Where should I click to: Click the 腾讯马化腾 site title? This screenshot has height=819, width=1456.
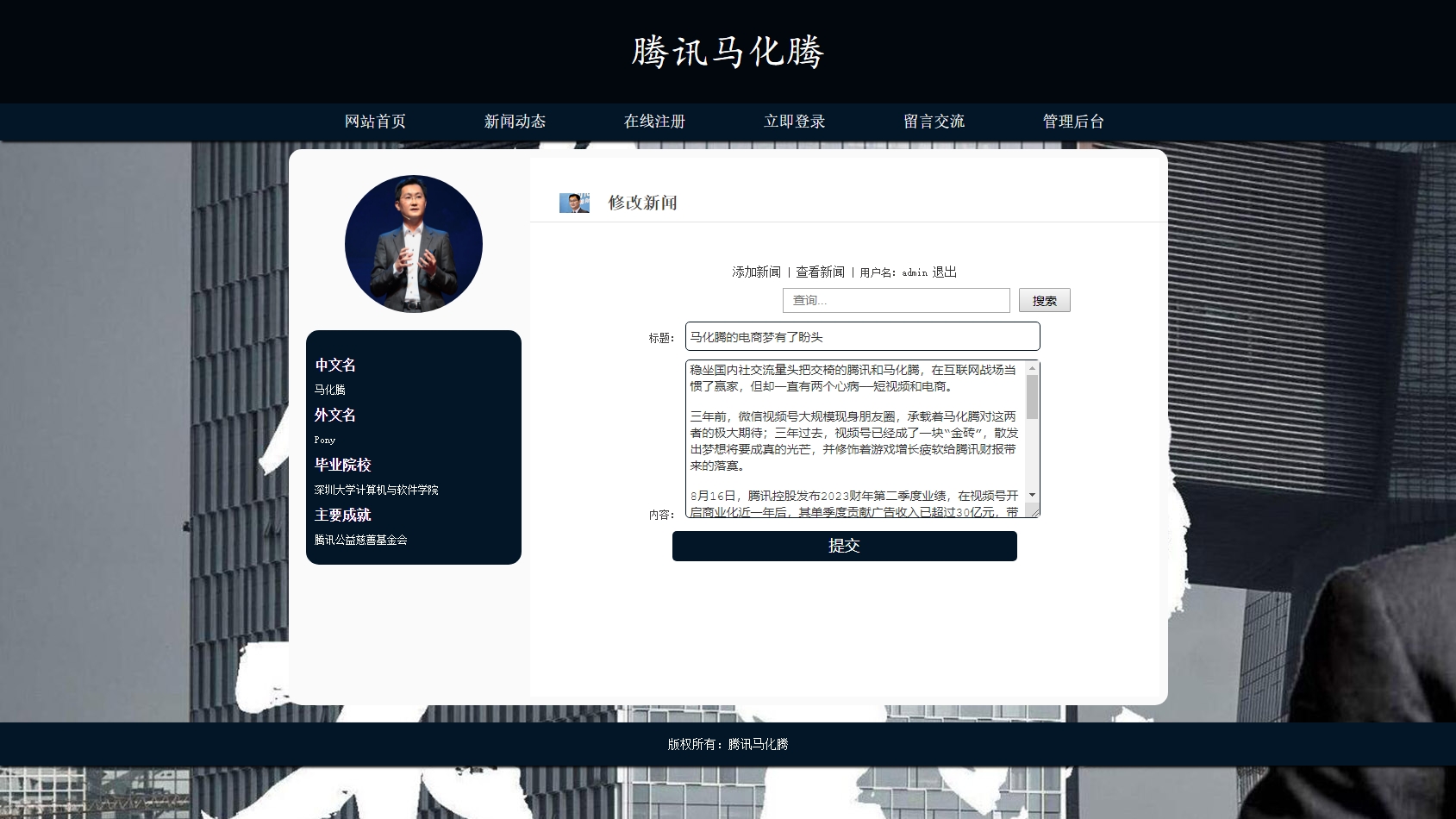728,52
